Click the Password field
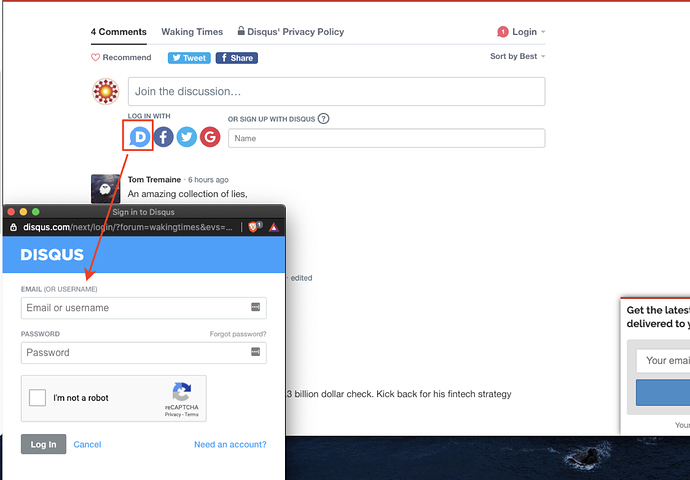This screenshot has height=480, width=690. pos(143,352)
